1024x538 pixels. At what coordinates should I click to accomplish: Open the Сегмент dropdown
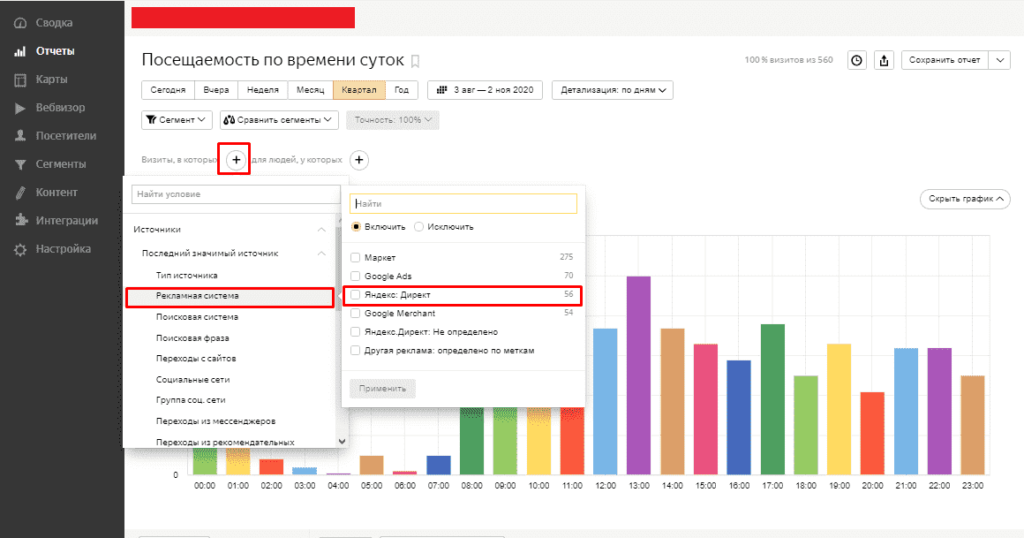176,120
